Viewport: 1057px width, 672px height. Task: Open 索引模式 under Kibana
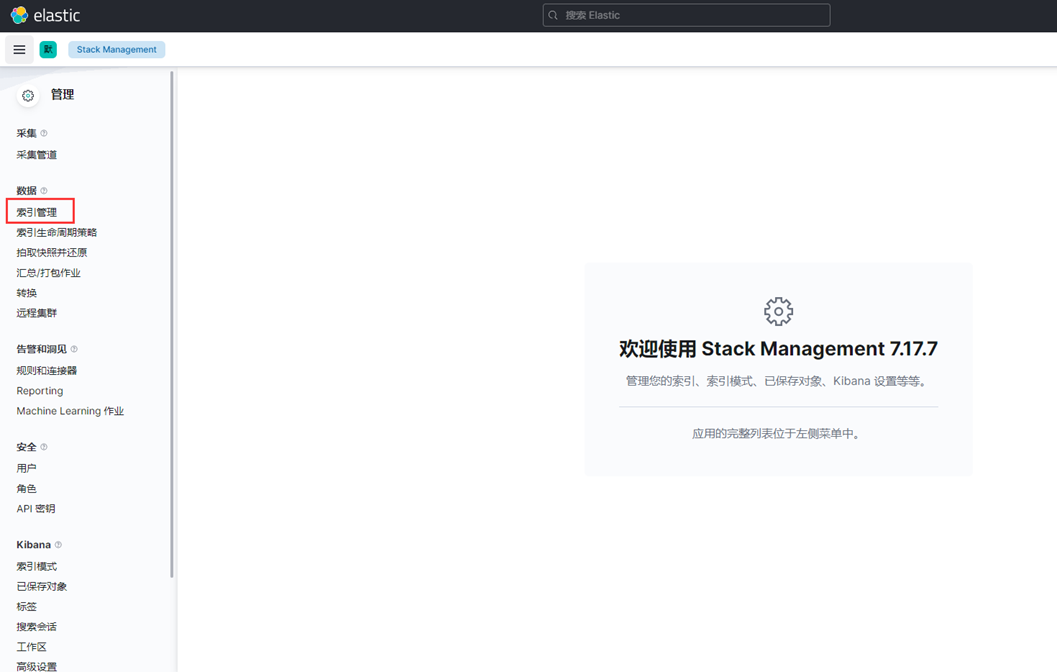[36, 566]
